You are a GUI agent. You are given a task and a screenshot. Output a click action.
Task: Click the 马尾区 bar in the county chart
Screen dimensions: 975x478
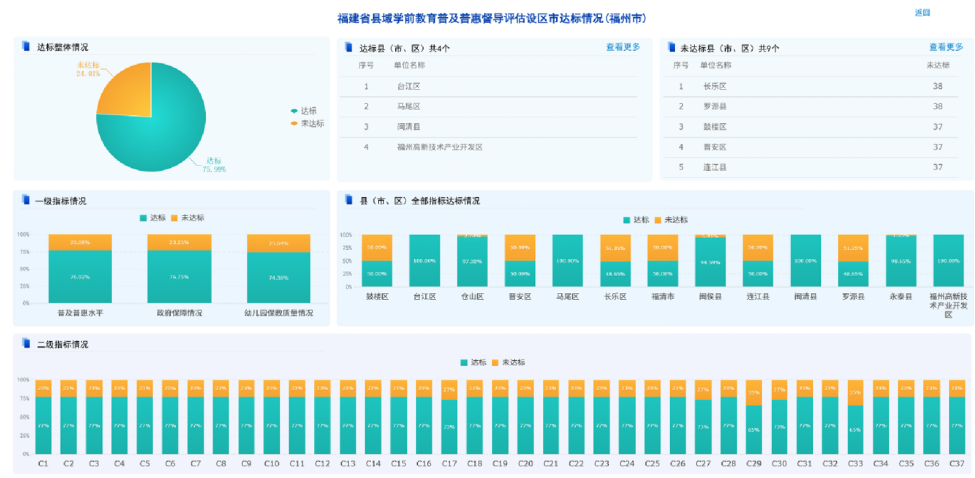(x=574, y=262)
